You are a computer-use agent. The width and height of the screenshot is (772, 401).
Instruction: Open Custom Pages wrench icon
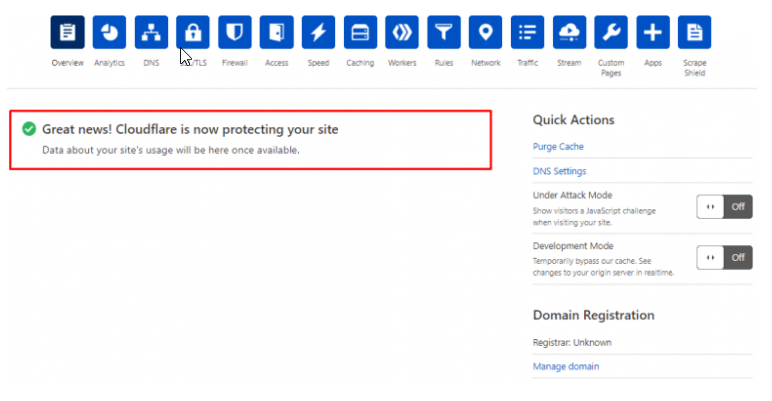pos(611,33)
